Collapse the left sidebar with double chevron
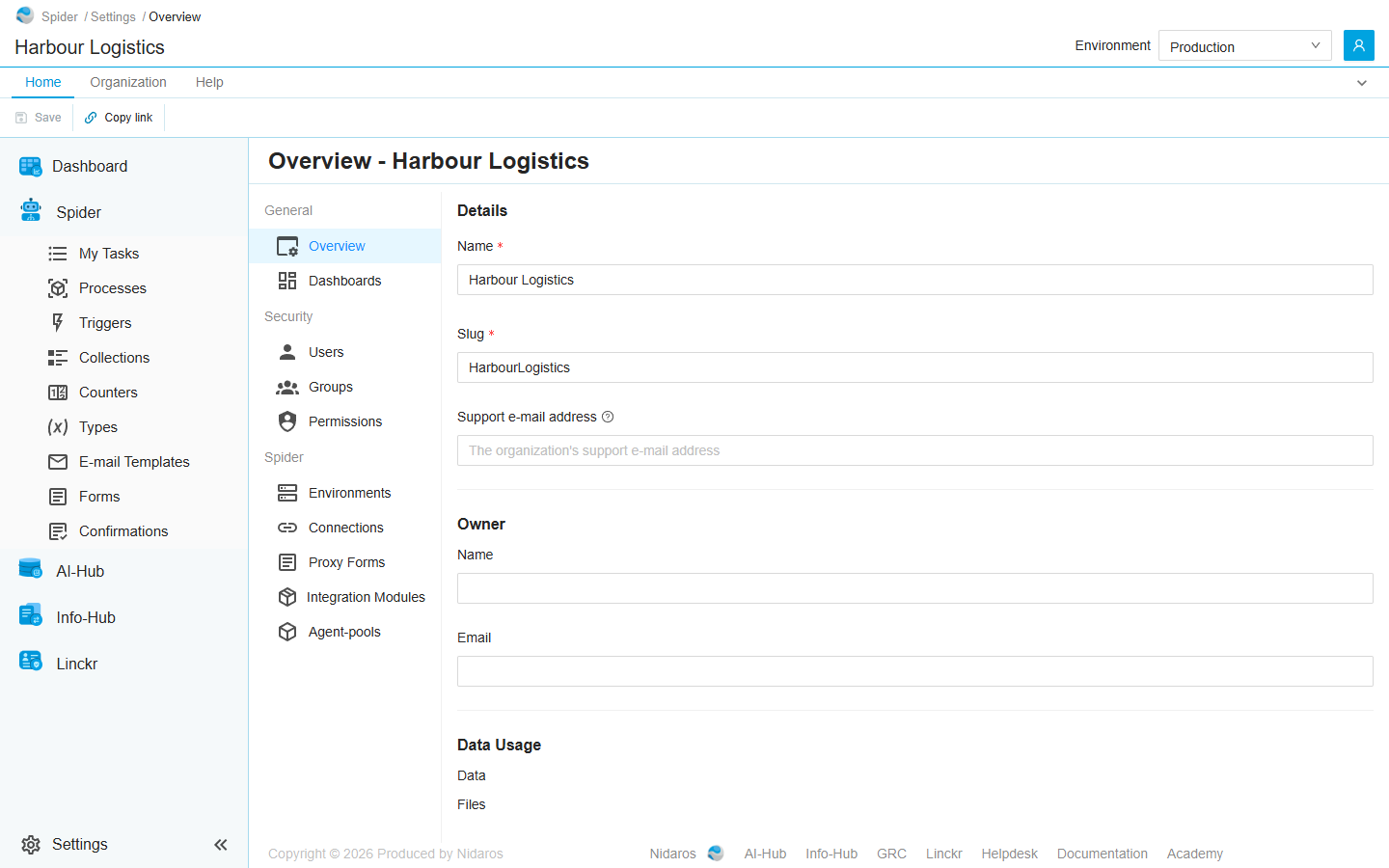The width and height of the screenshot is (1389, 868). (221, 845)
